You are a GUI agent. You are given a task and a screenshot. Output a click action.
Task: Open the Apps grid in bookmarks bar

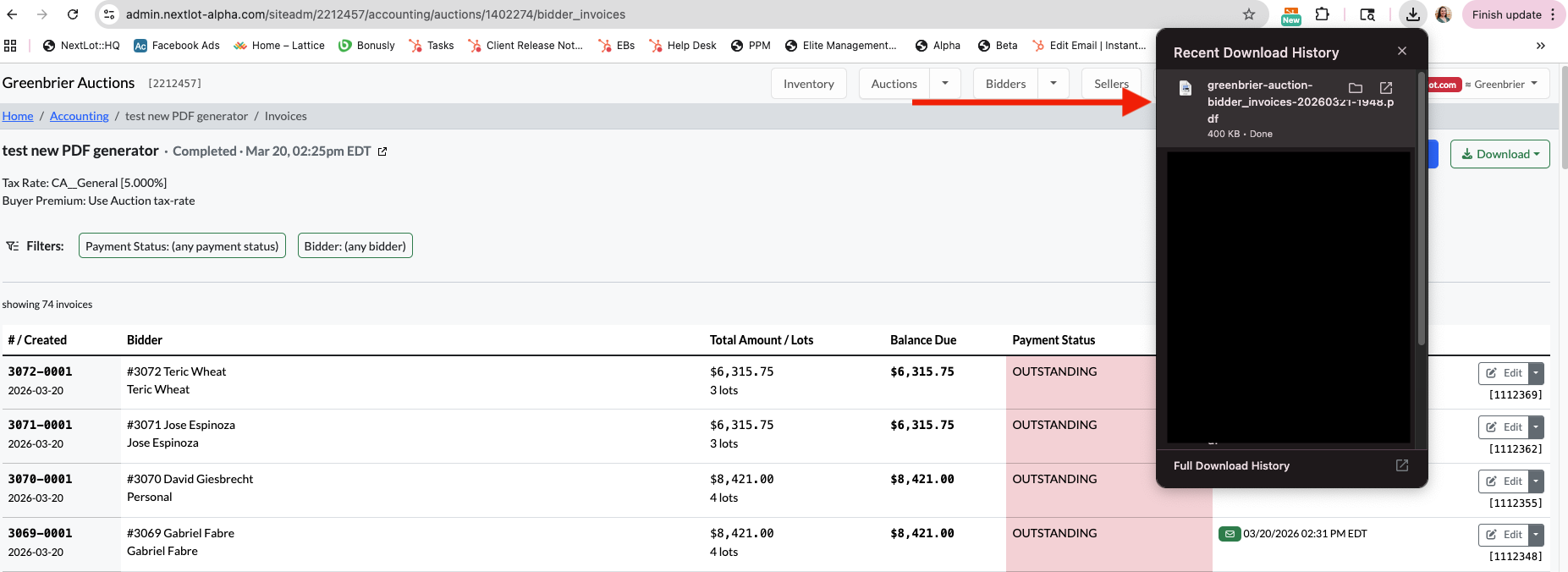tap(10, 46)
